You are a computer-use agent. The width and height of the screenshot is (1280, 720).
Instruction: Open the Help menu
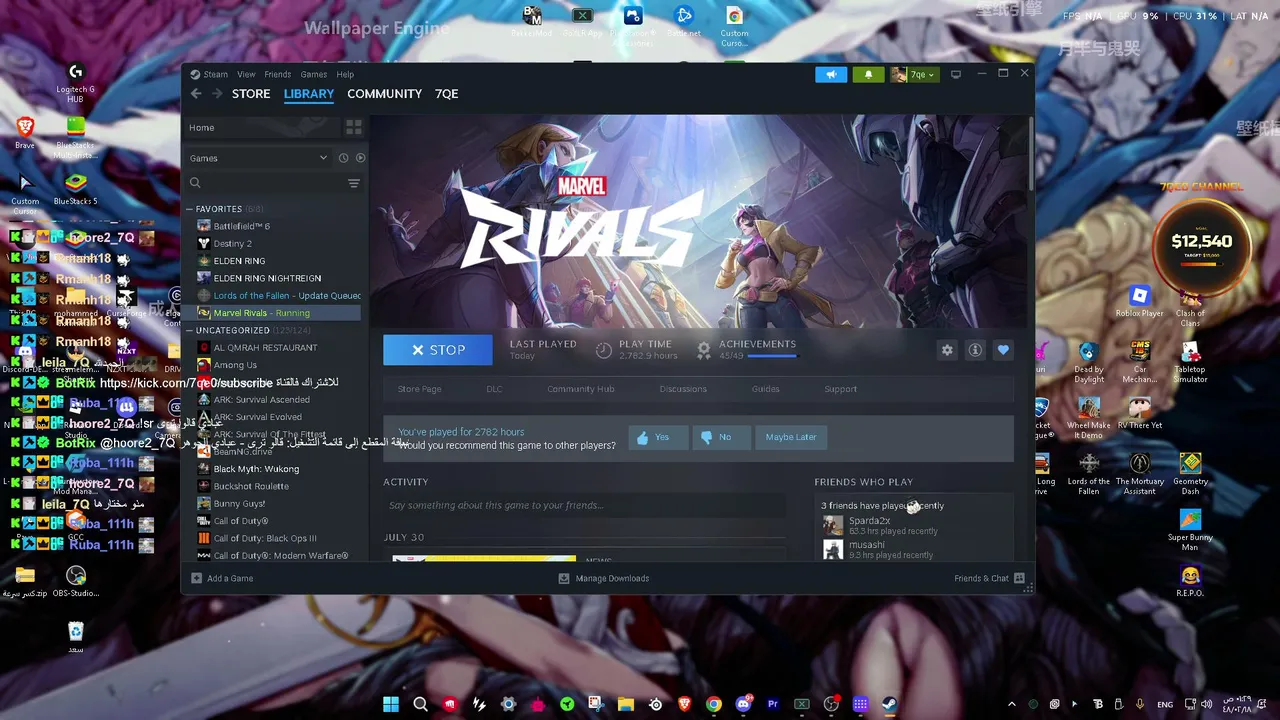[345, 74]
